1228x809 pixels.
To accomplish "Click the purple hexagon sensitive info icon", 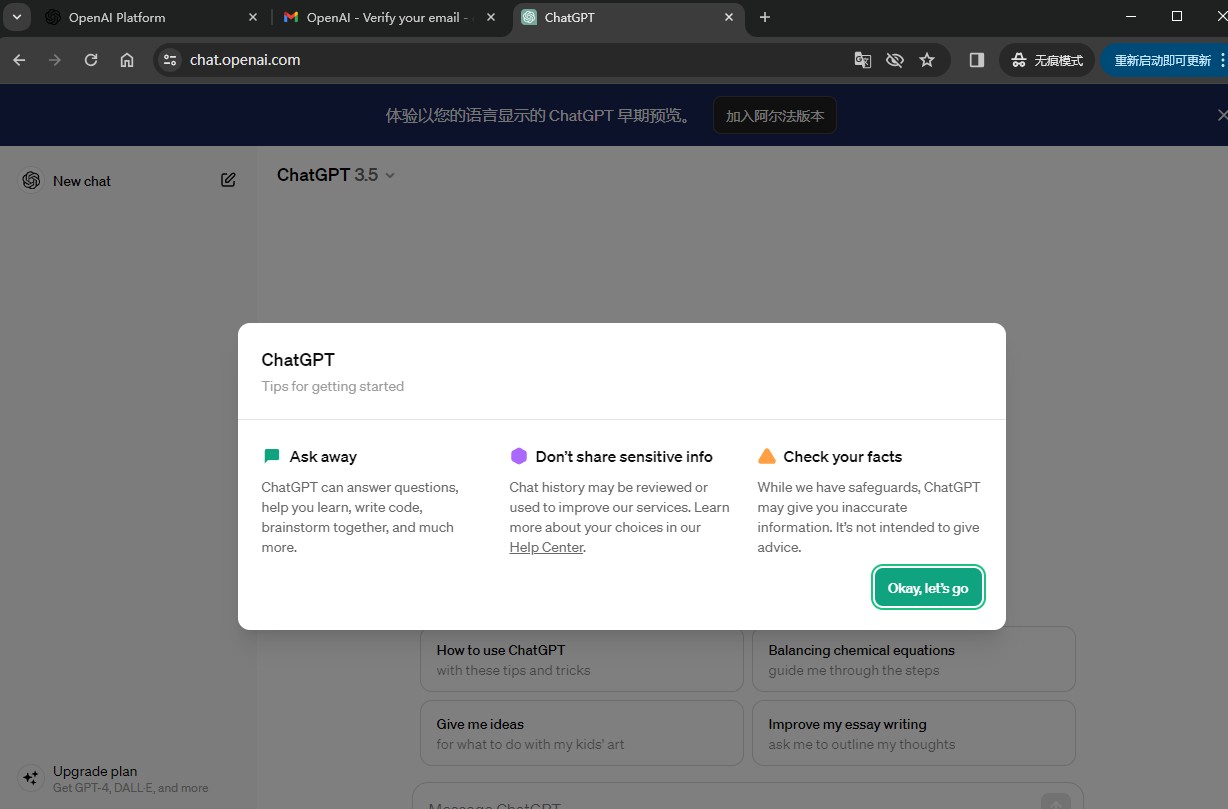I will pos(519,456).
